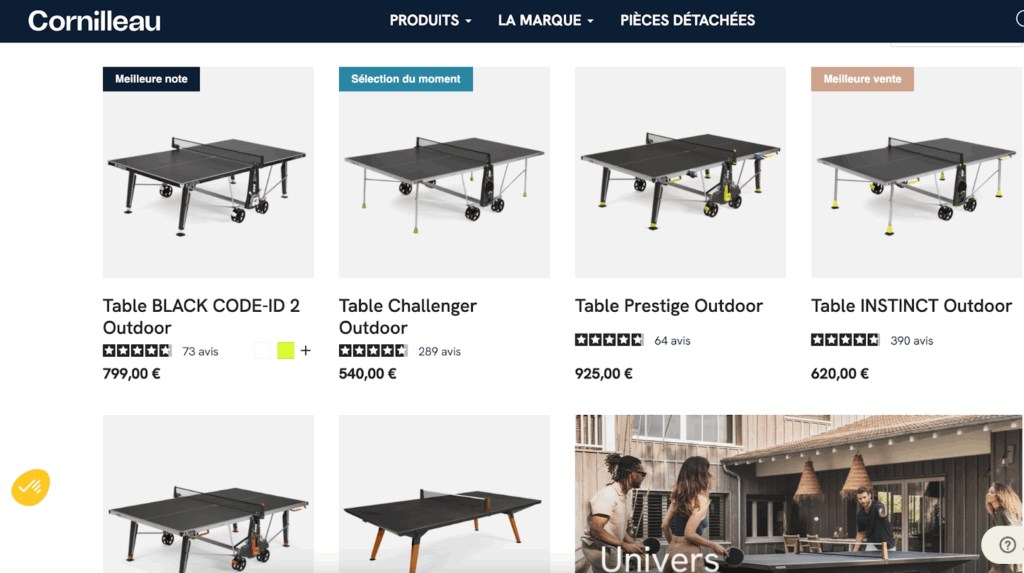Click the Table Challenger Outdoor product image
Image resolution: width=1024 pixels, height=573 pixels.
tap(444, 172)
